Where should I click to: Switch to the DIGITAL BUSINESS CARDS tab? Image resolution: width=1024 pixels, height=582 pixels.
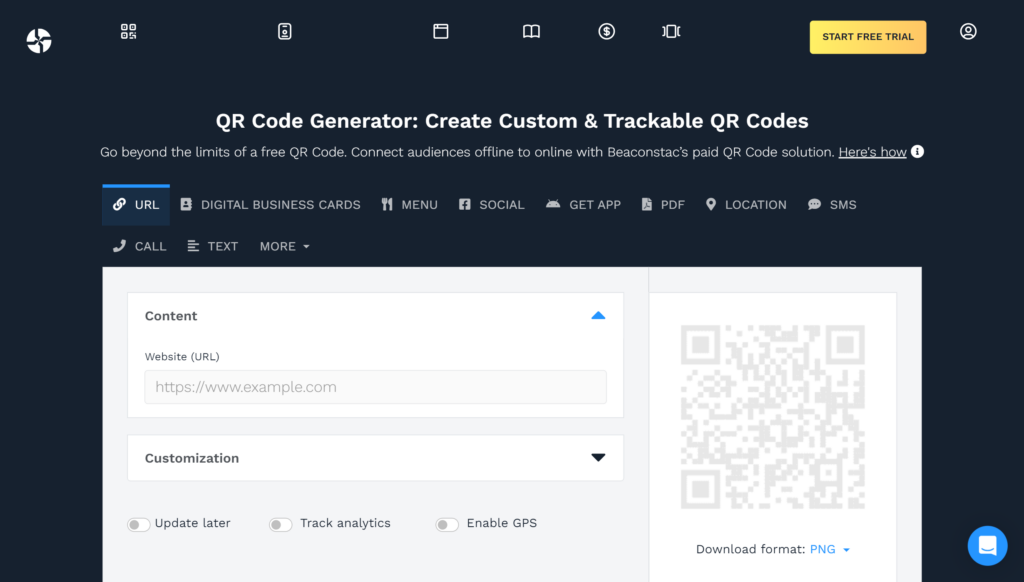[270, 204]
